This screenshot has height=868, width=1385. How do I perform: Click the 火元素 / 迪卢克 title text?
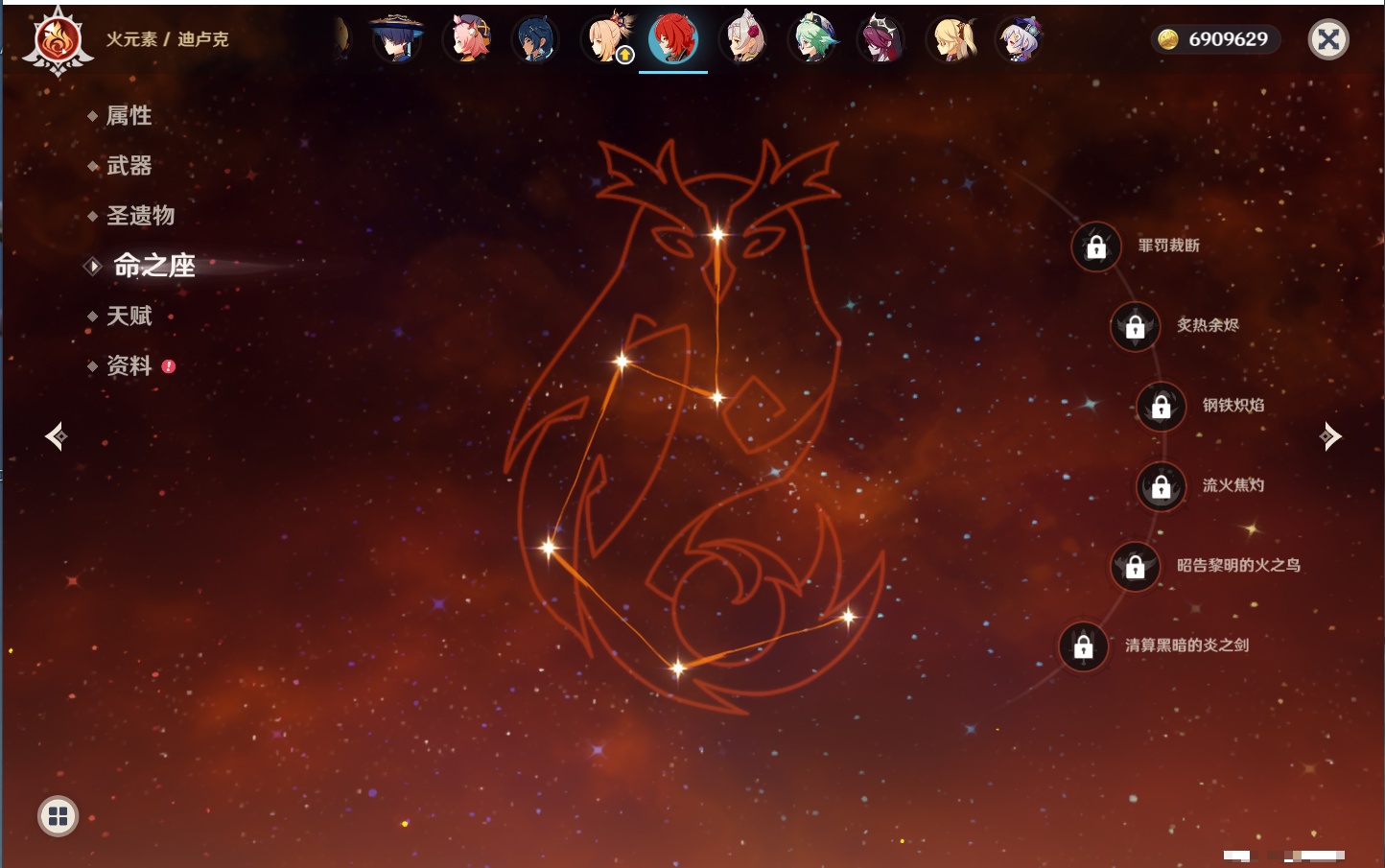click(x=168, y=39)
